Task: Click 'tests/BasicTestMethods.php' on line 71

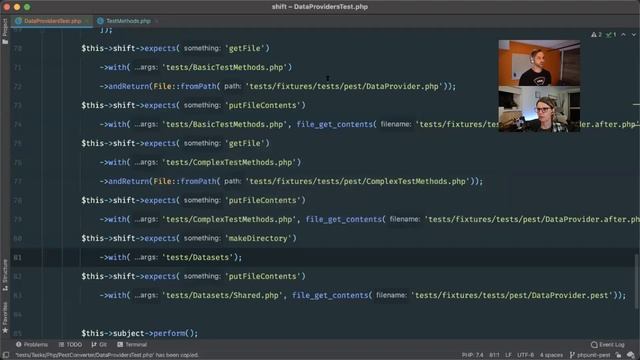Action: 225,67
